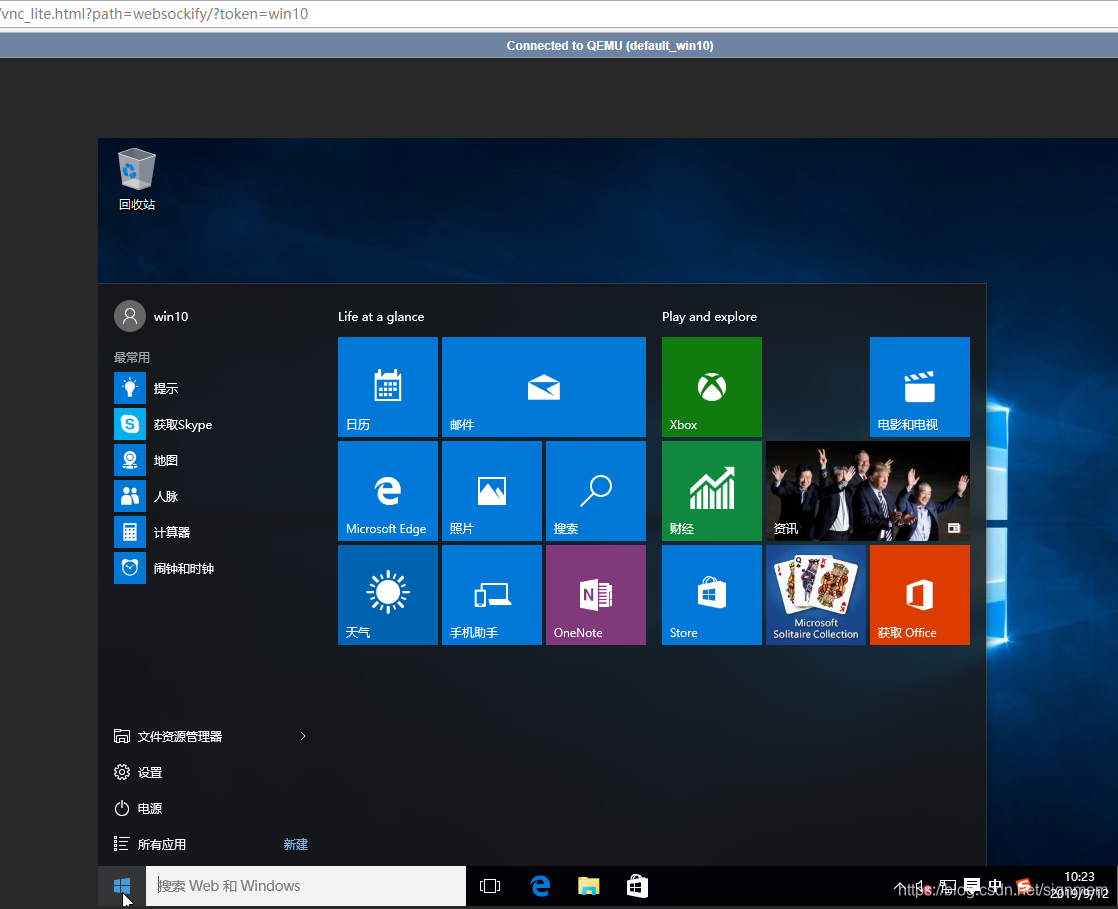Open the Store tile in Start menu
Image resolution: width=1118 pixels, height=909 pixels.
pyautogui.click(x=712, y=595)
